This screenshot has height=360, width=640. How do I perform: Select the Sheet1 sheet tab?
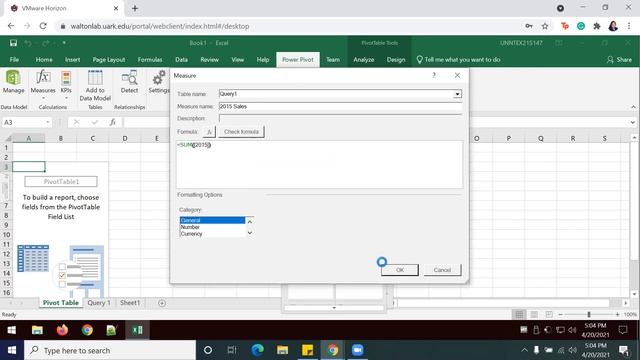pos(130,303)
